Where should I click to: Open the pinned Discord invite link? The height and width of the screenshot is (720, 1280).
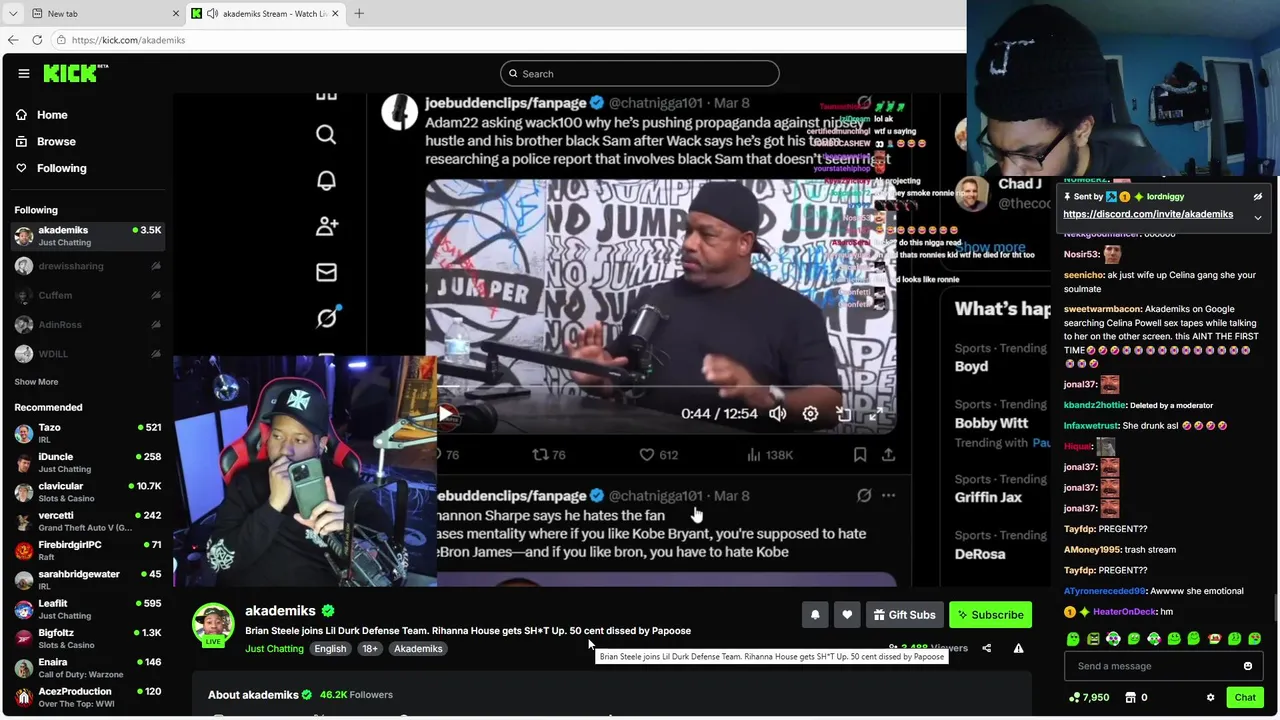click(x=1148, y=214)
